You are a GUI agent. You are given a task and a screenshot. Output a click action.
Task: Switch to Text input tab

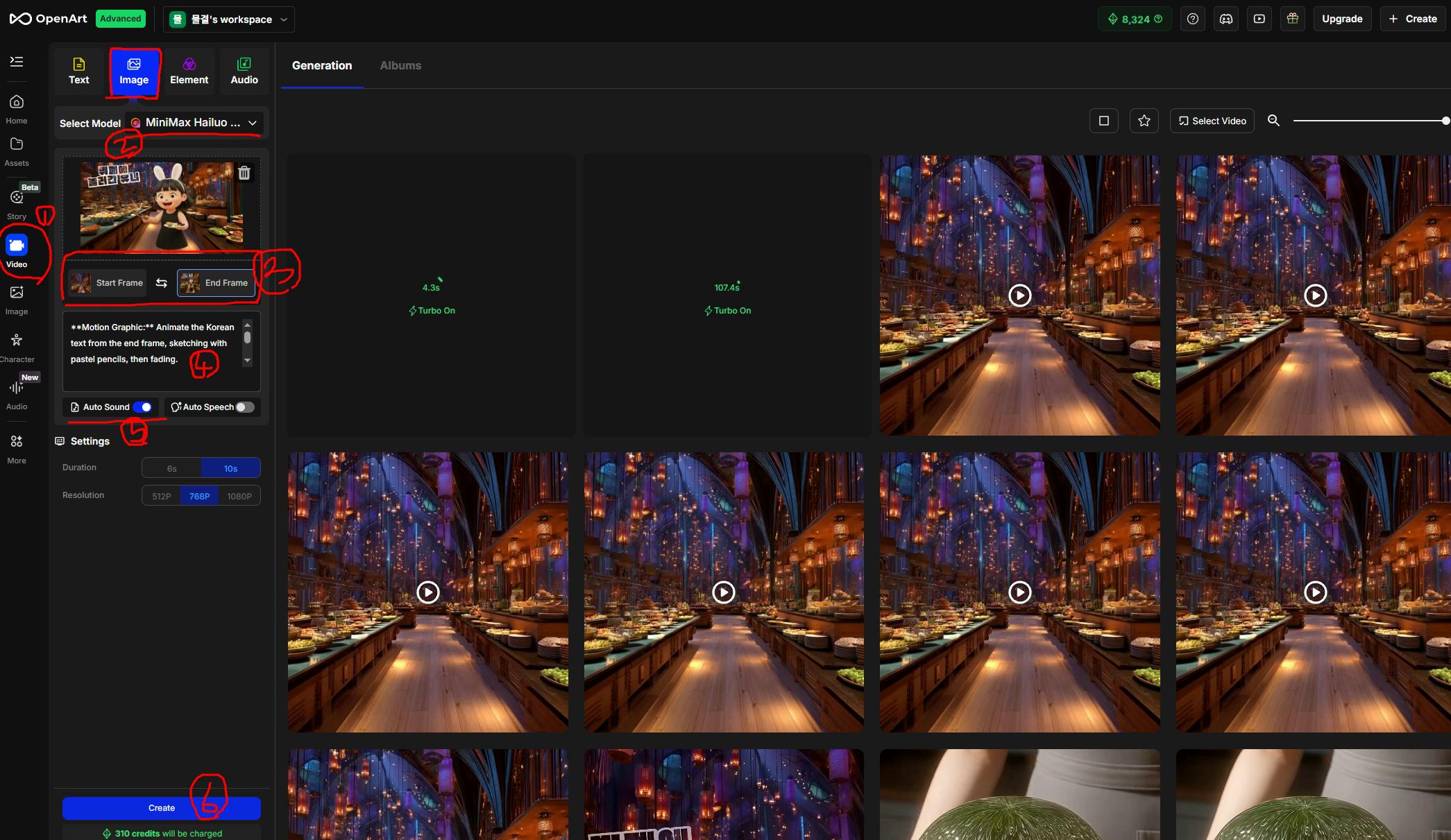78,71
